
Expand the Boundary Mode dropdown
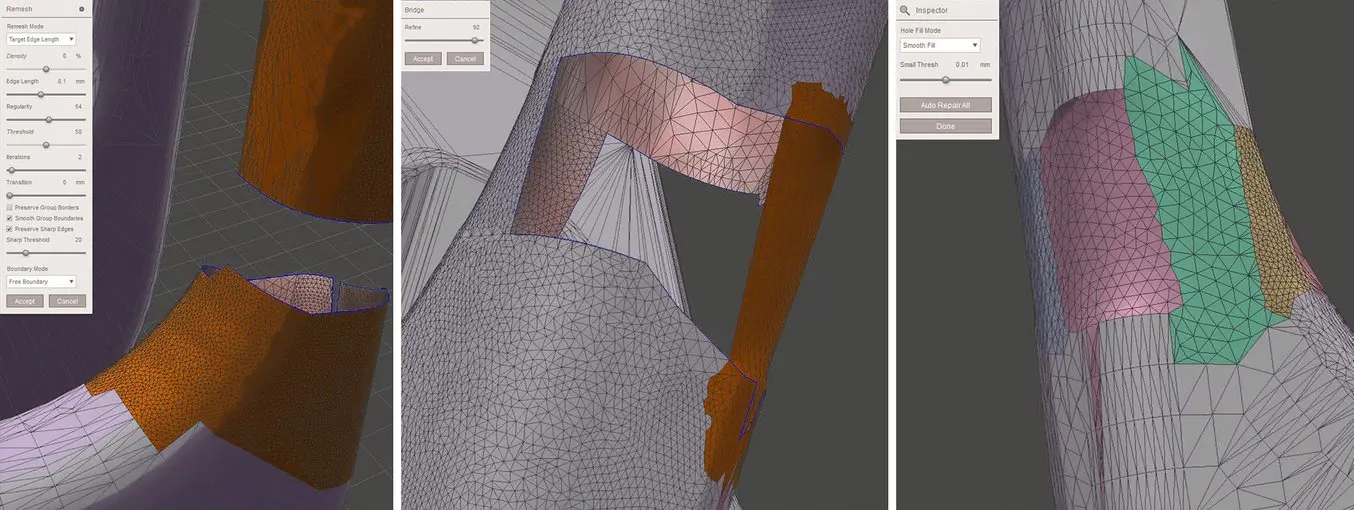[41, 282]
